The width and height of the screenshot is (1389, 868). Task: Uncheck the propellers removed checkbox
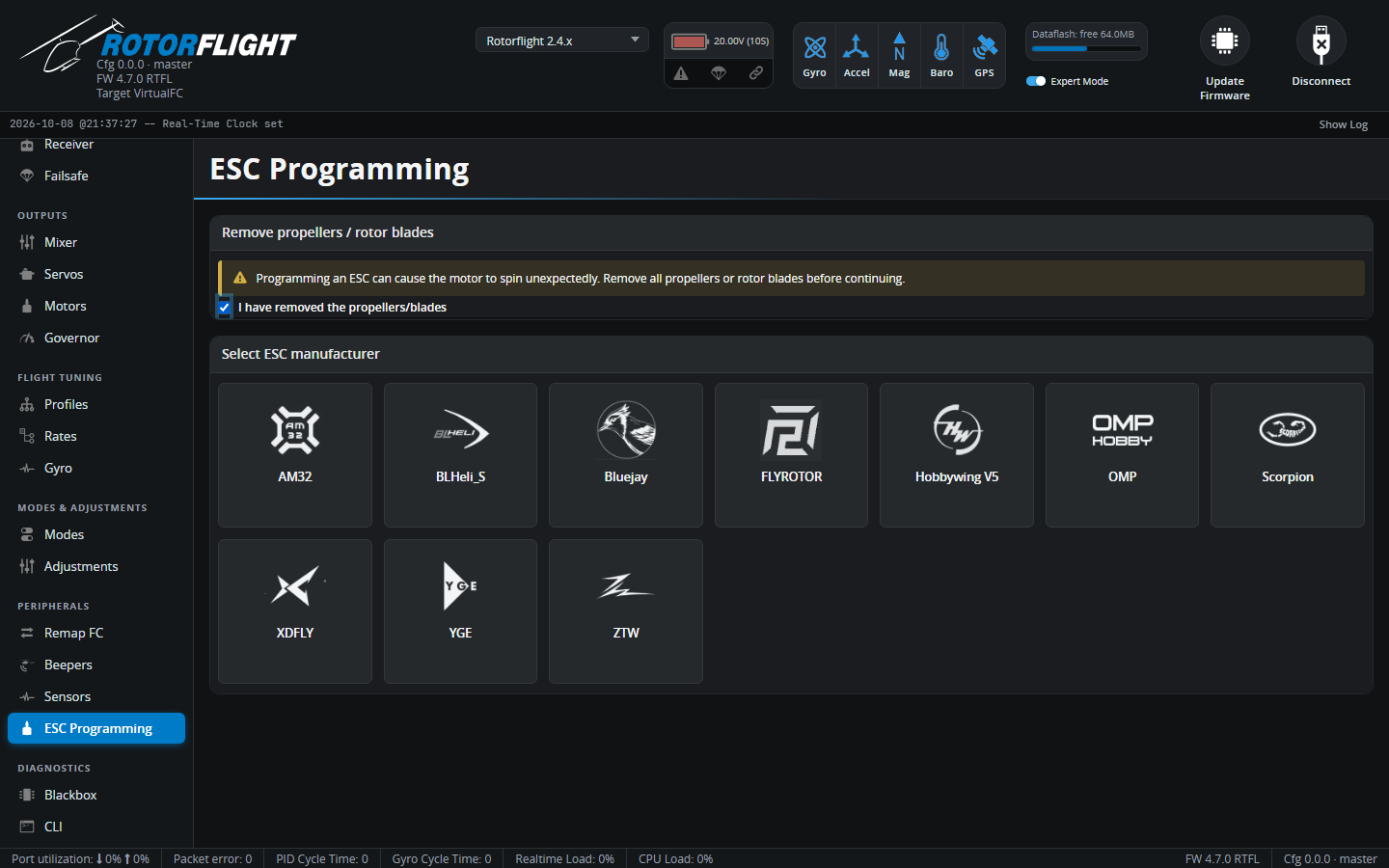point(225,308)
